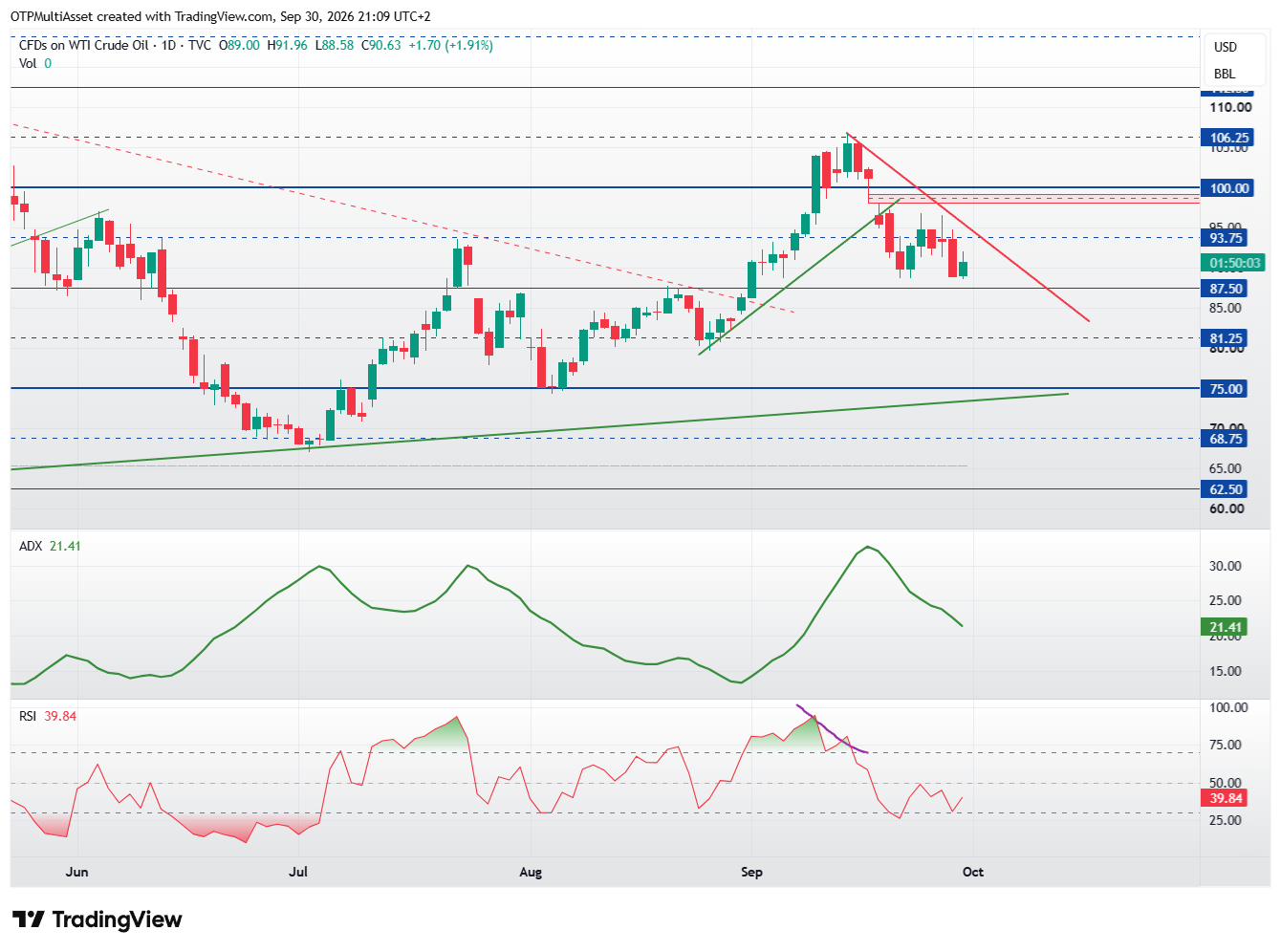Viewport: 1281px width, 952px height.
Task: Click the 110.00 price axis value
Action: (x=1230, y=107)
